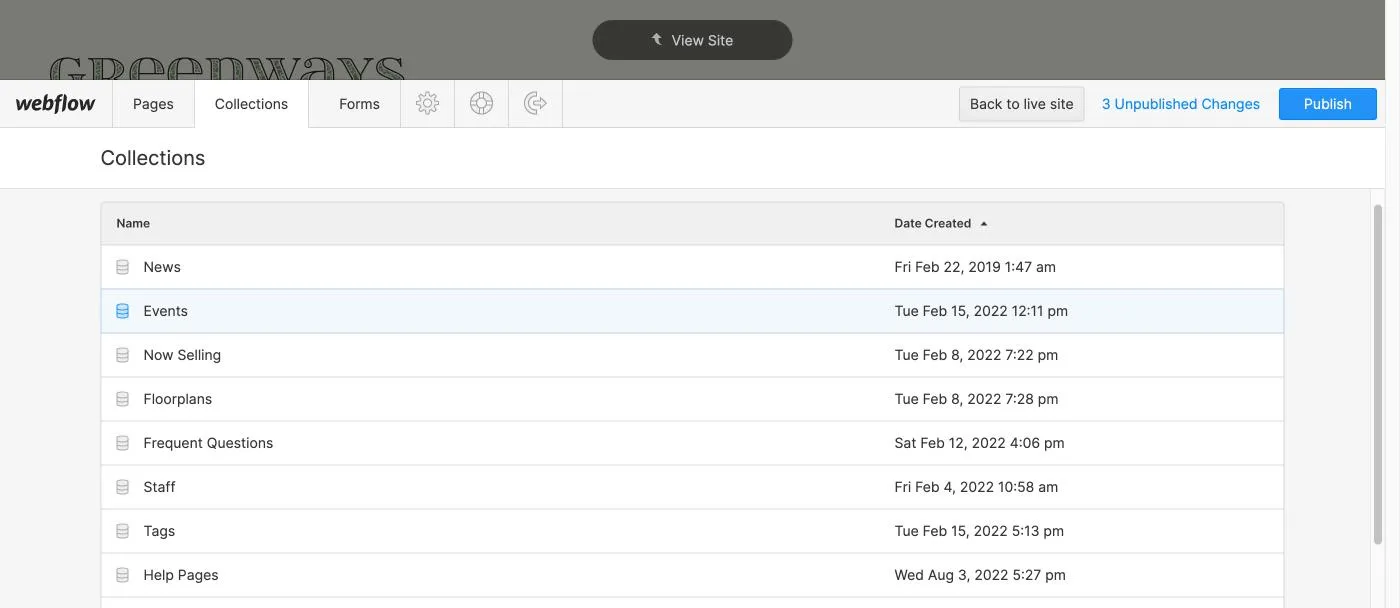Click the arrow icon in View Site

[657, 39]
